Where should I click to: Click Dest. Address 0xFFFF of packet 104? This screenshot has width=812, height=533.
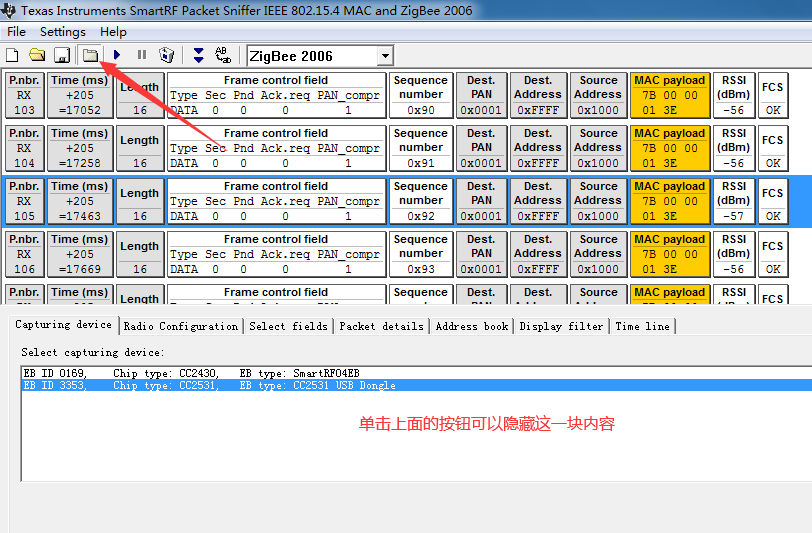coord(538,148)
